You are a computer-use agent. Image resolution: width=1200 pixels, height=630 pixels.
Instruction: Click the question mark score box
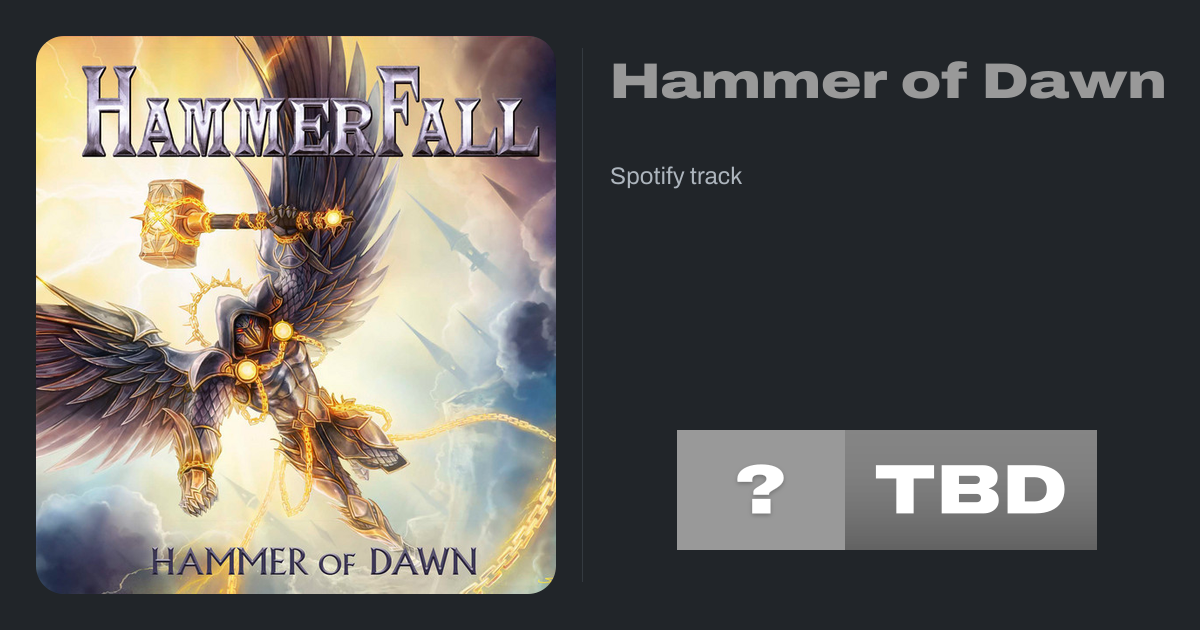click(x=761, y=490)
